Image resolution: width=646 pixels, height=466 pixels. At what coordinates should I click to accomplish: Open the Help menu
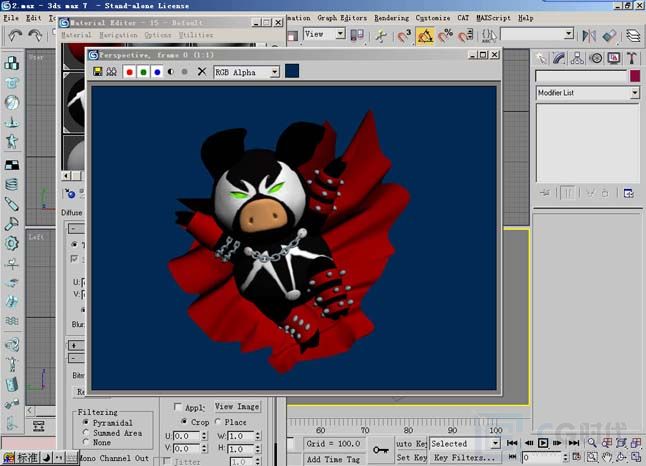(525, 18)
